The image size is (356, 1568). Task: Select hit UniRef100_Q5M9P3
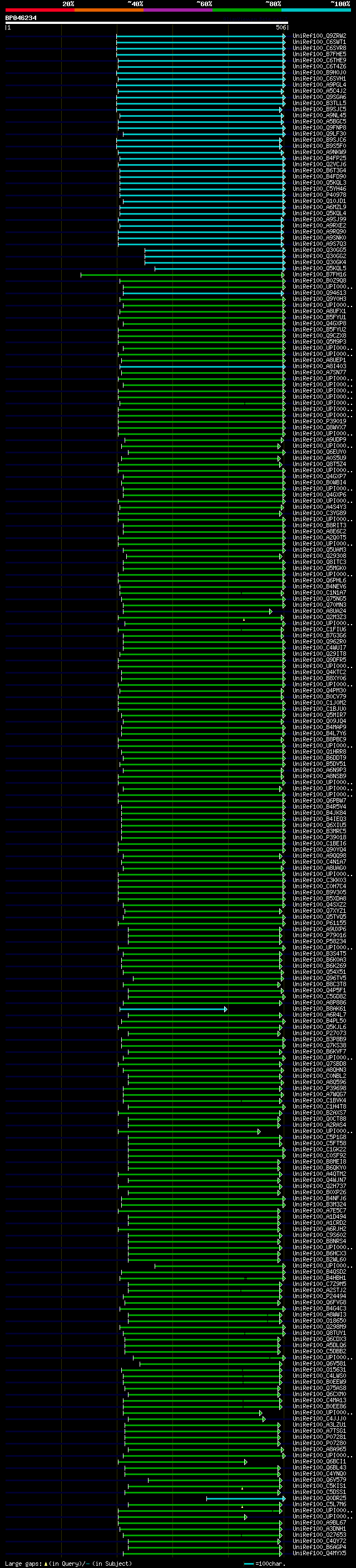tap(319, 342)
